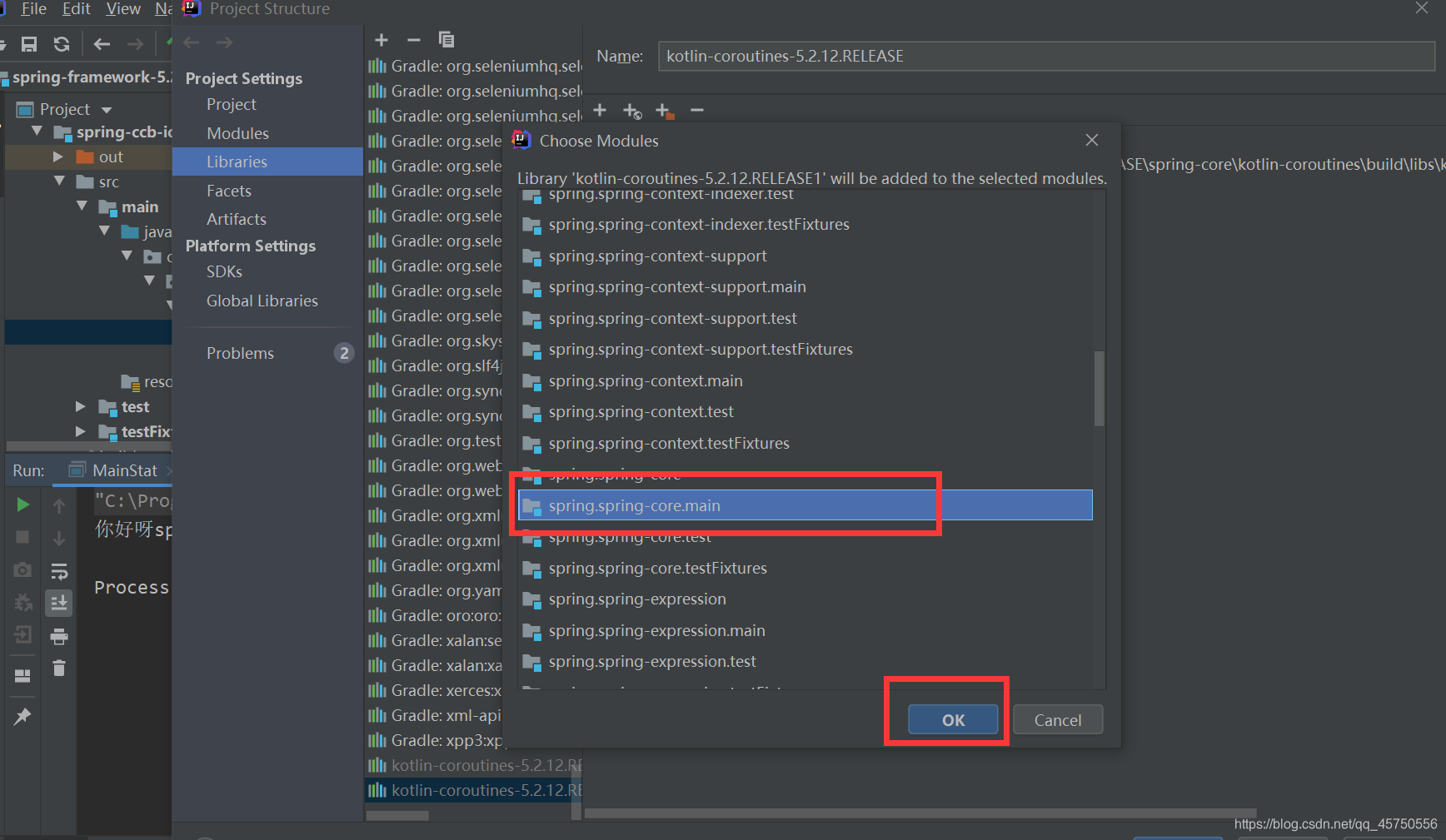The height and width of the screenshot is (840, 1446).
Task: Select spring.spring-expression.main module
Action: 805,630
